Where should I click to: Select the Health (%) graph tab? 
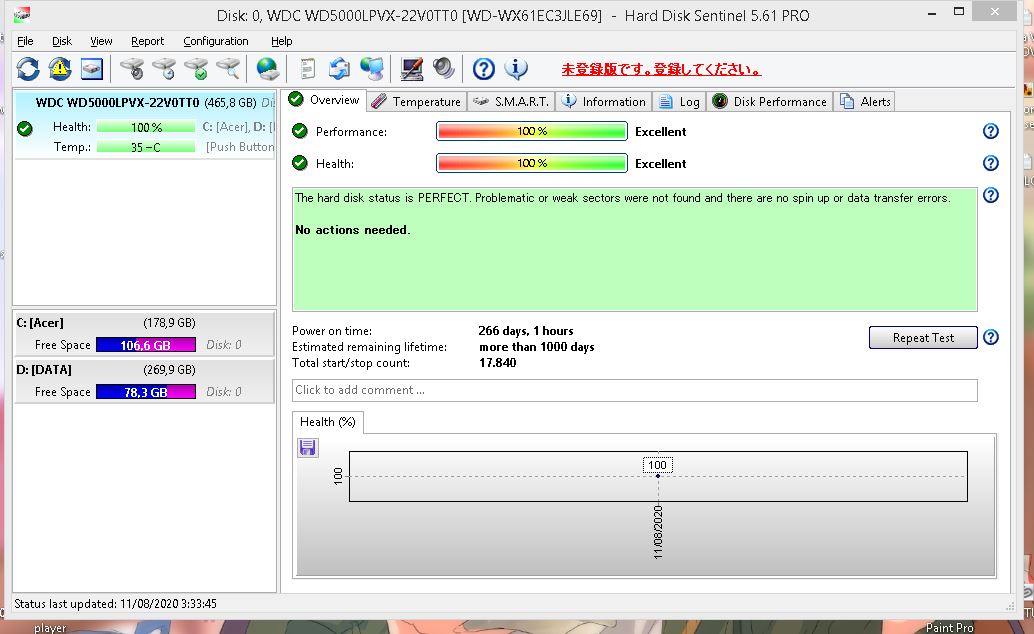[328, 422]
